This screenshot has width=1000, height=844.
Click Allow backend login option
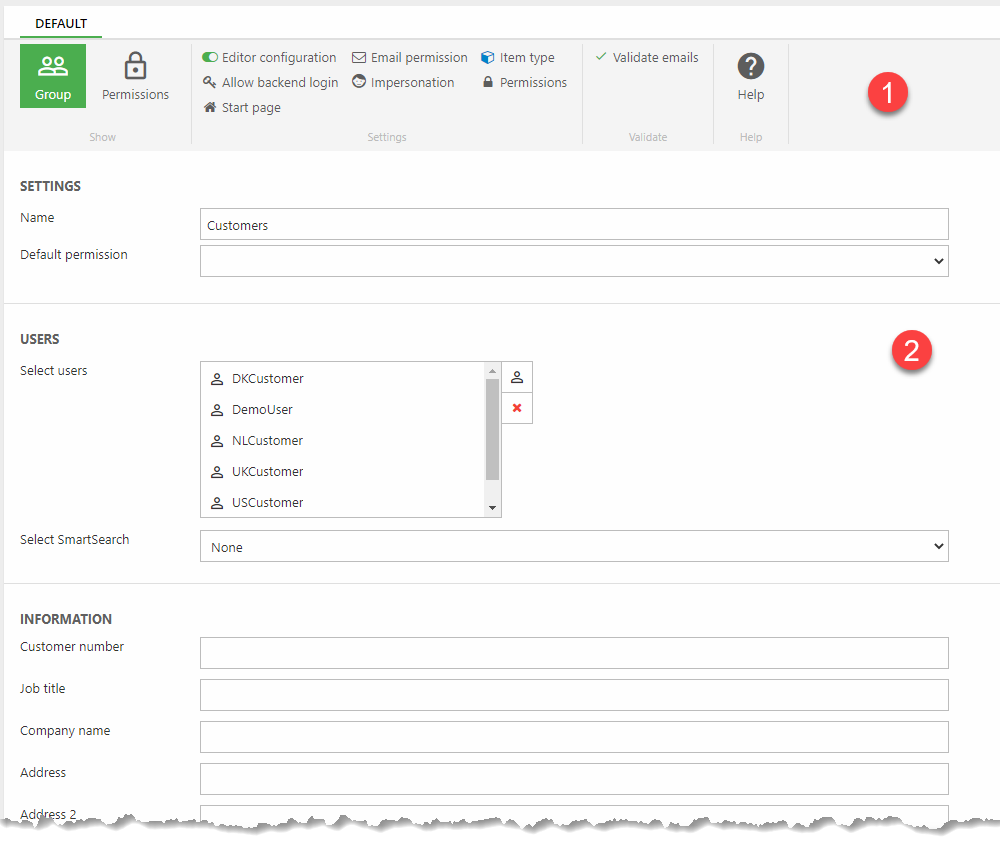coord(270,83)
